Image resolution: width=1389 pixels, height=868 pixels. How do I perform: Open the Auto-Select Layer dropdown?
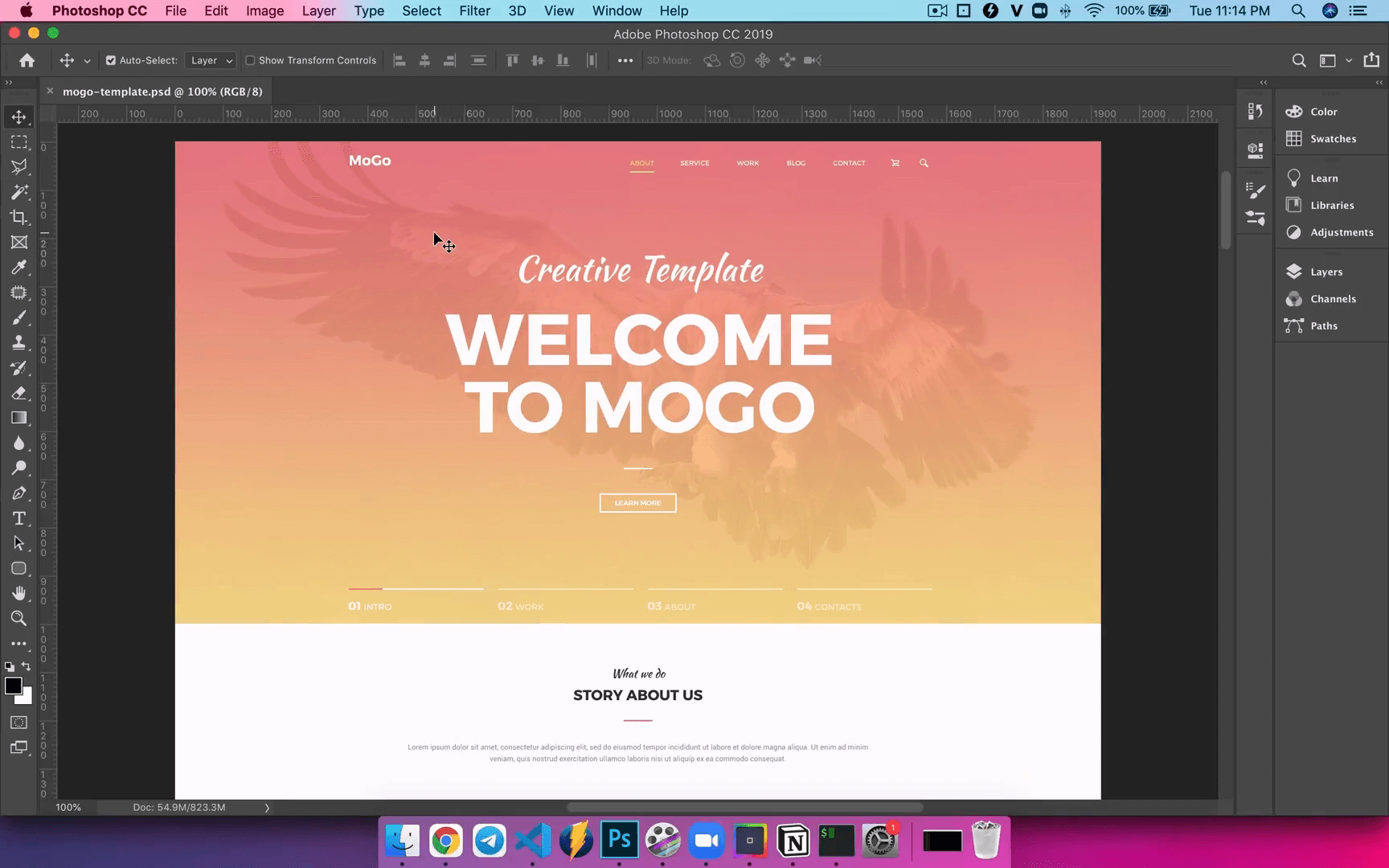pyautogui.click(x=211, y=60)
